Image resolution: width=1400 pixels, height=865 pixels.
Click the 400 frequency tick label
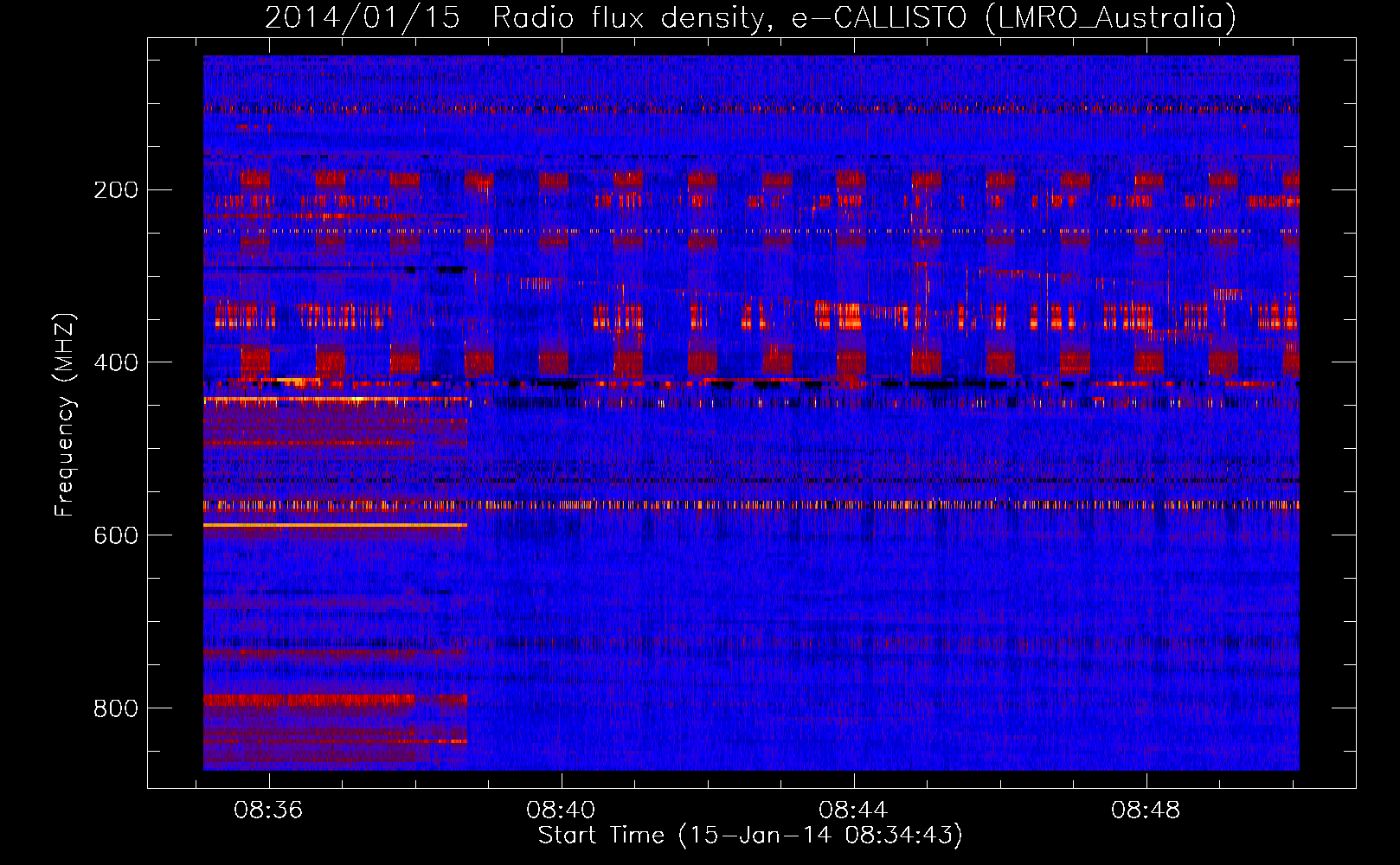coord(116,362)
